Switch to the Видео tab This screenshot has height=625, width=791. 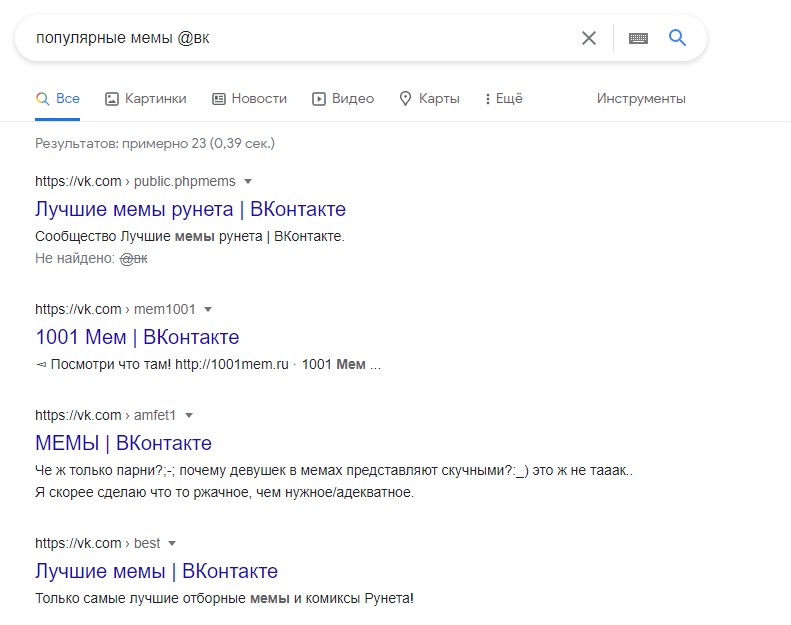coord(343,98)
